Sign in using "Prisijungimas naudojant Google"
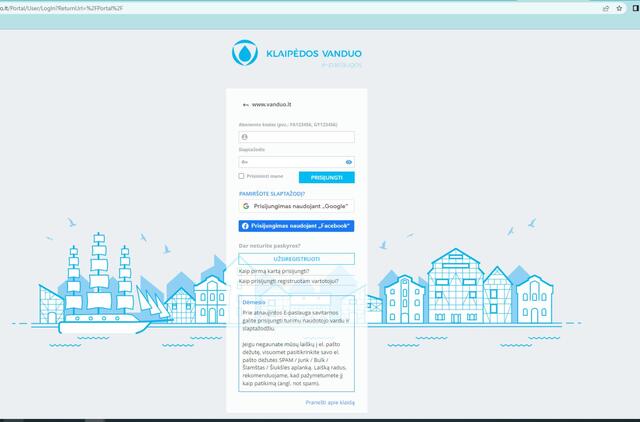Image resolution: width=640 pixels, height=422 pixels. click(x=297, y=206)
